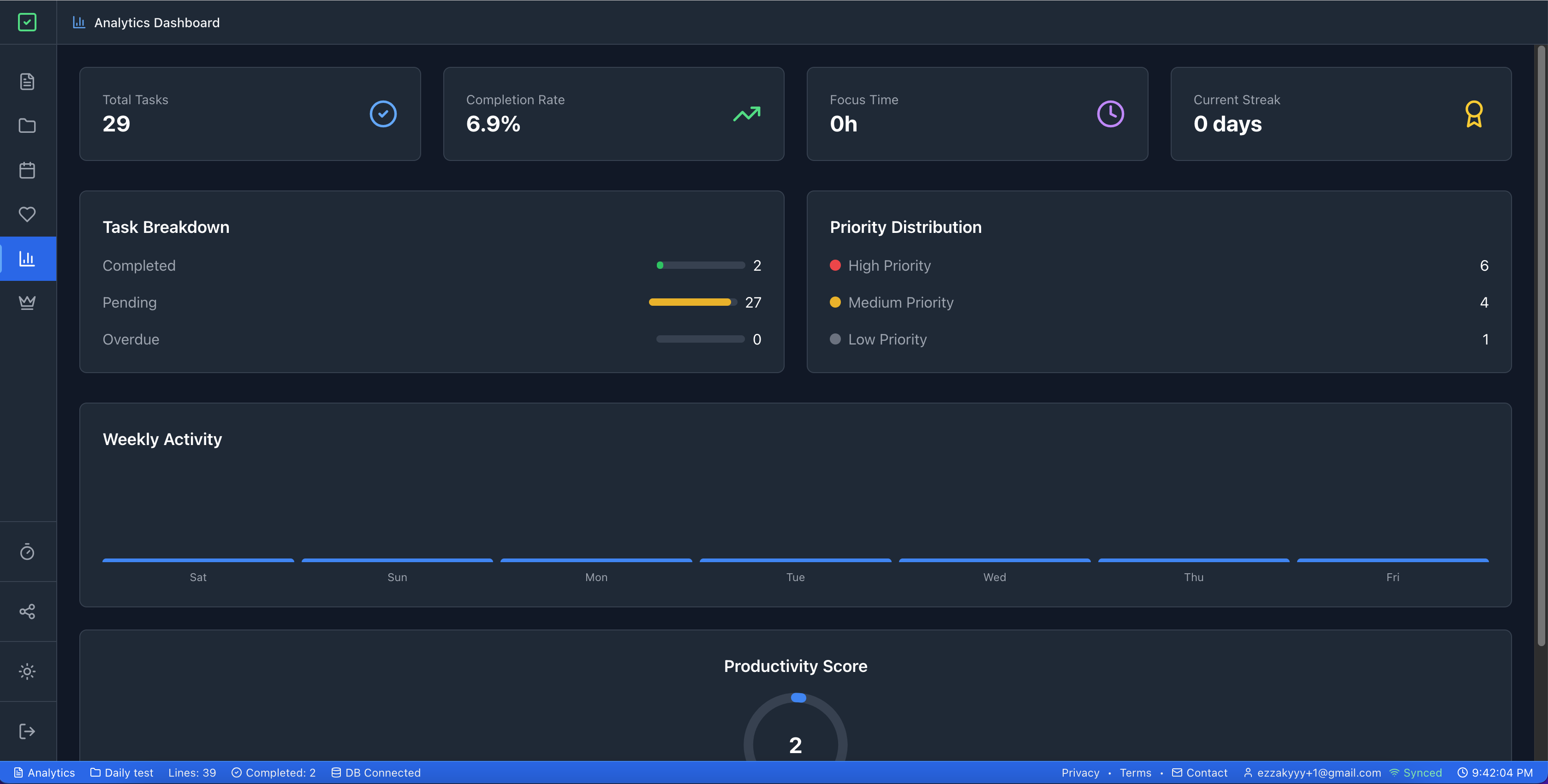Open favorites heart icon in sidebar
Screen dimensions: 1548x784
[27, 214]
